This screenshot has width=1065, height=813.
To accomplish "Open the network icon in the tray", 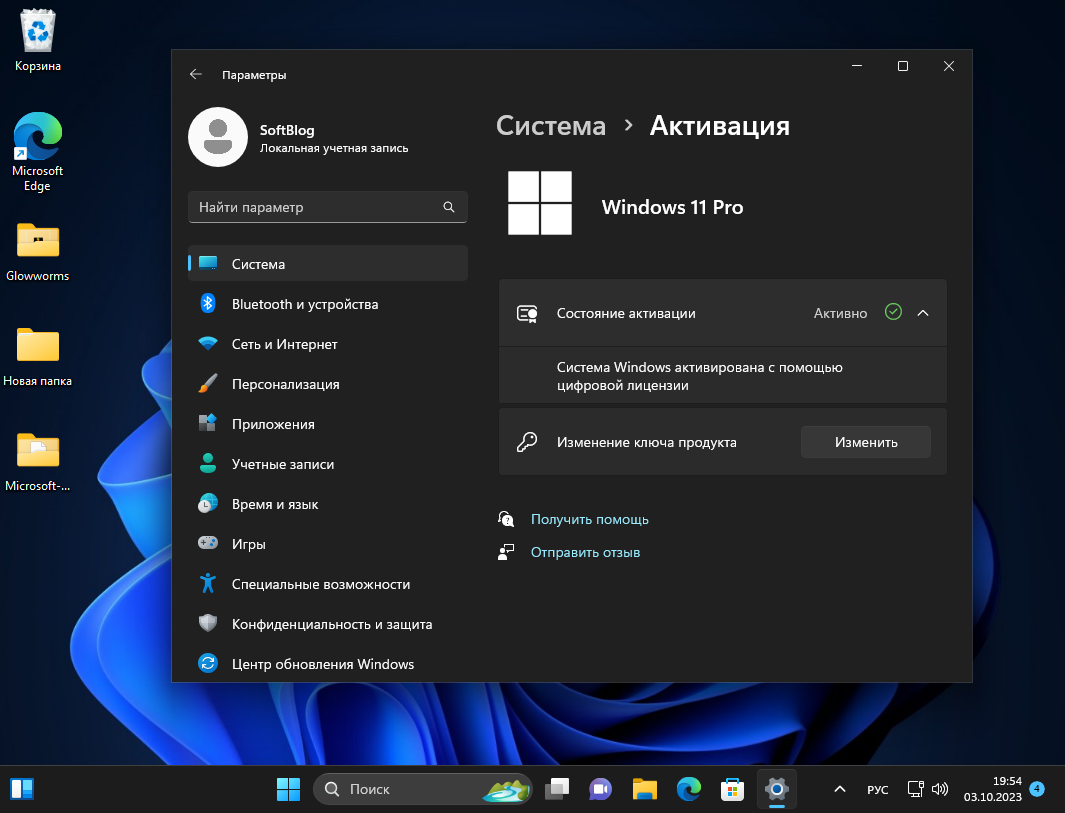I will click(916, 789).
